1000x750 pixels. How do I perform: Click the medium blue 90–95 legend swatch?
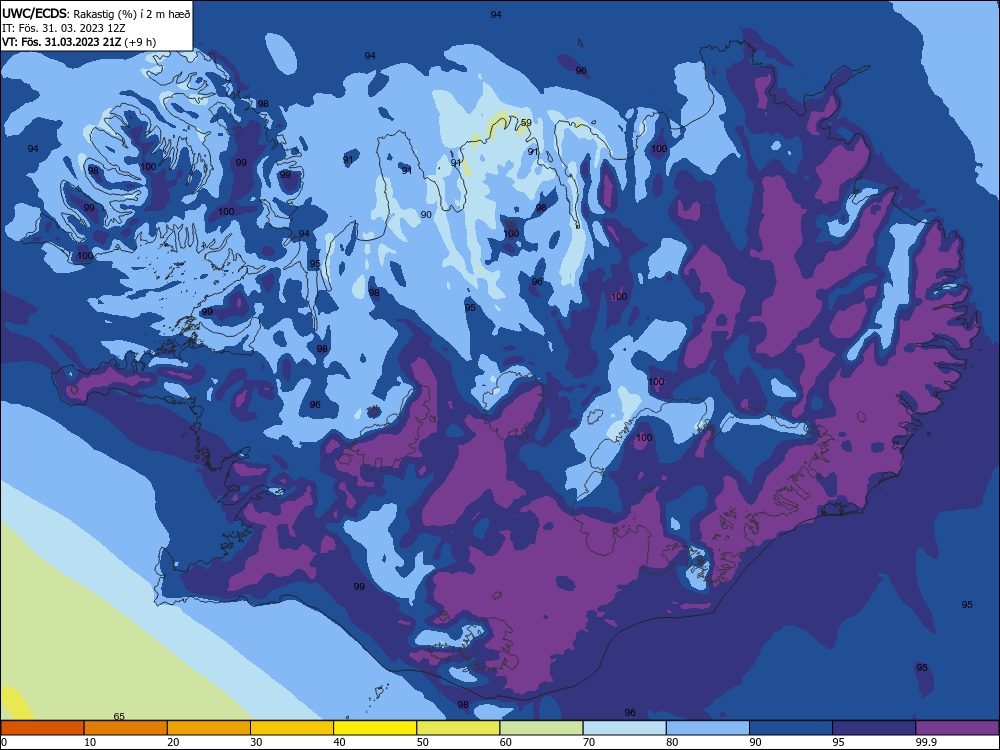791,728
